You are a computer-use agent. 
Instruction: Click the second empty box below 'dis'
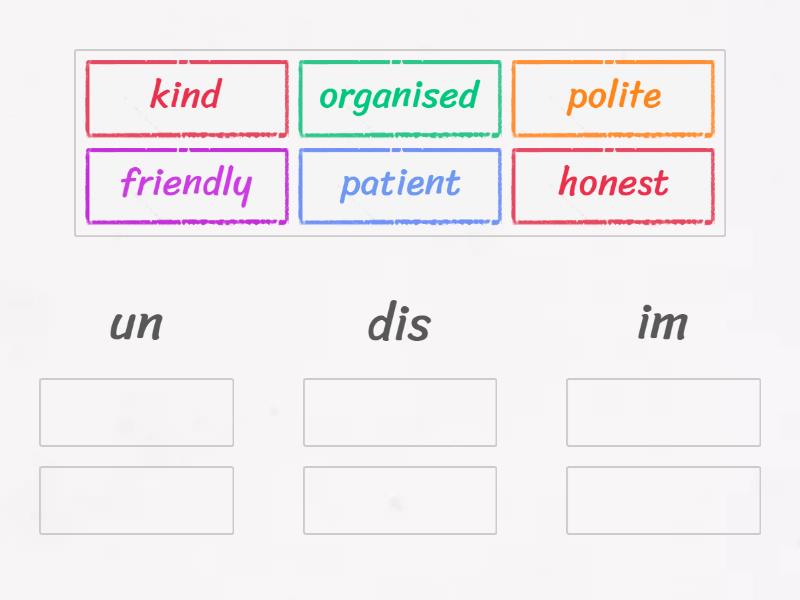(x=399, y=500)
